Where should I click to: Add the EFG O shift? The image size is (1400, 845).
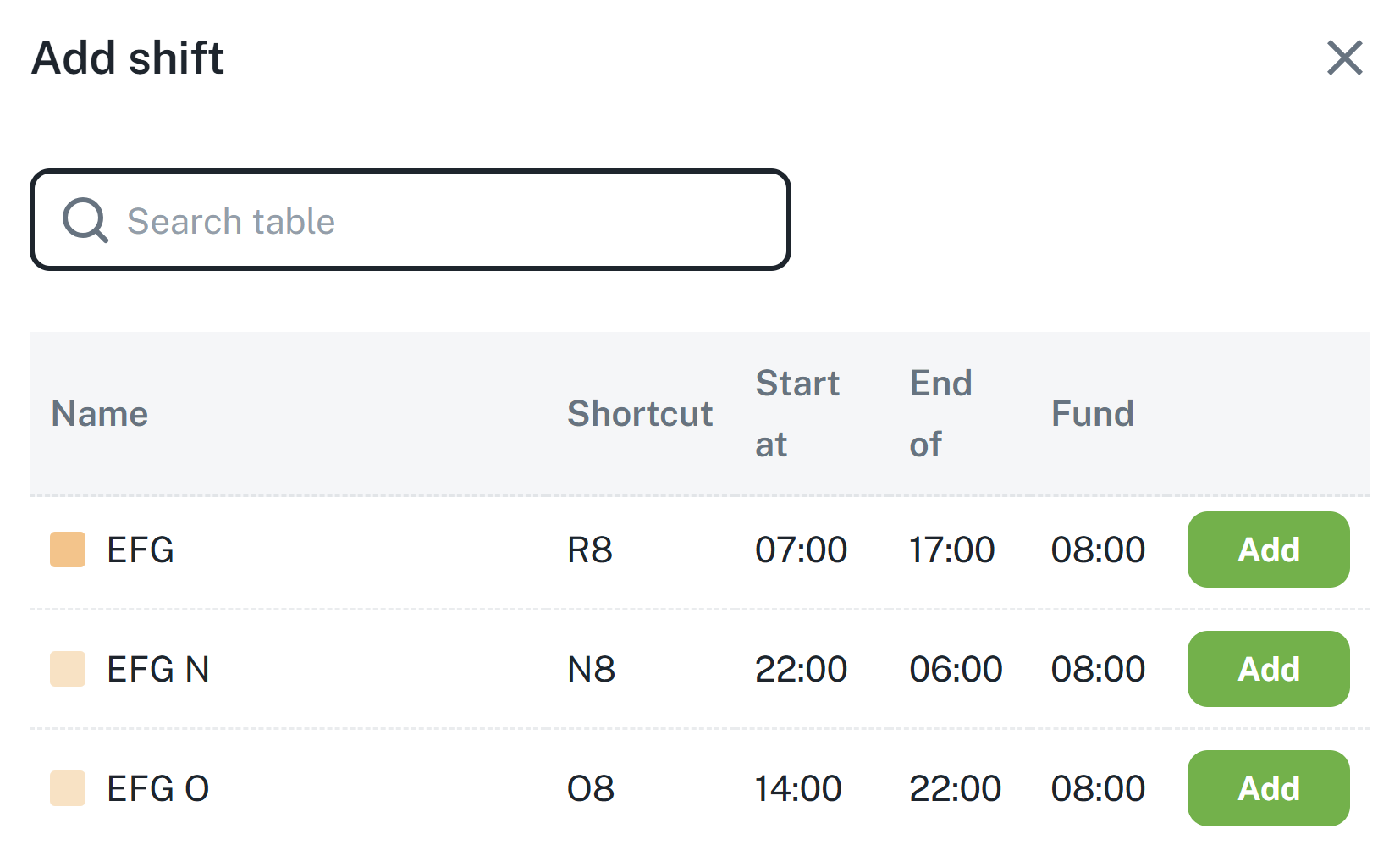tap(1268, 788)
